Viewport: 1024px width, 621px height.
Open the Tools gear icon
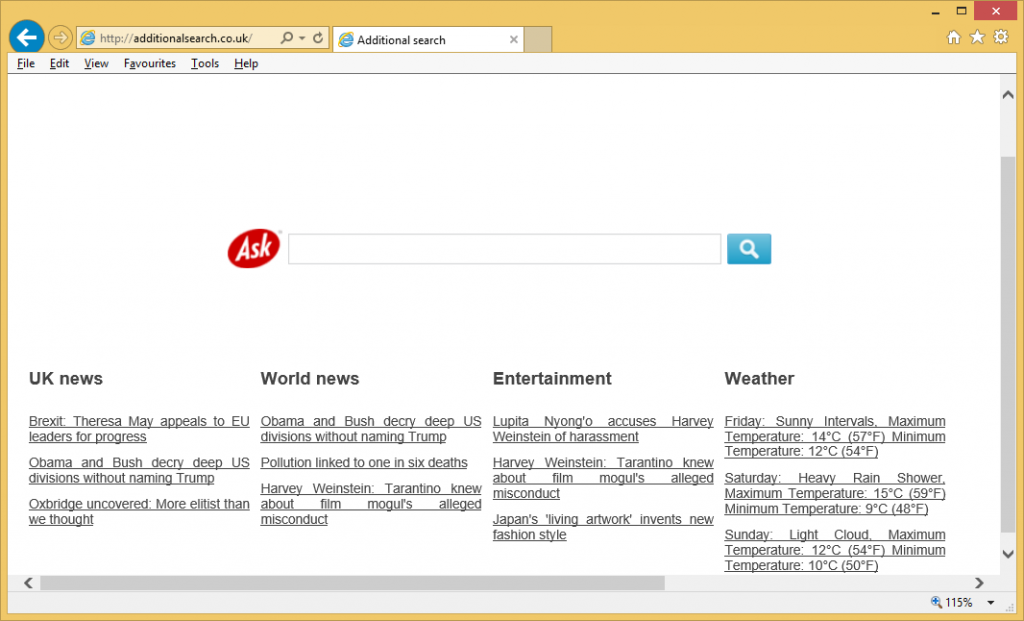point(1001,37)
